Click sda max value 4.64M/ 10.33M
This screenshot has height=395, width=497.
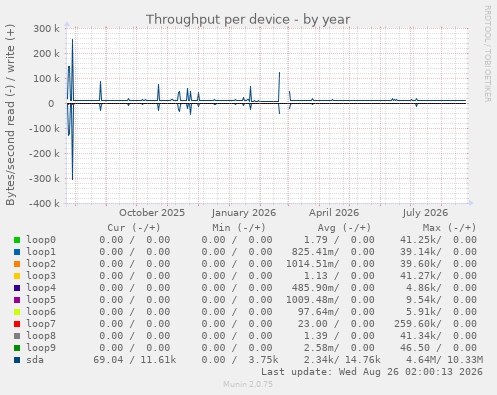point(444,360)
